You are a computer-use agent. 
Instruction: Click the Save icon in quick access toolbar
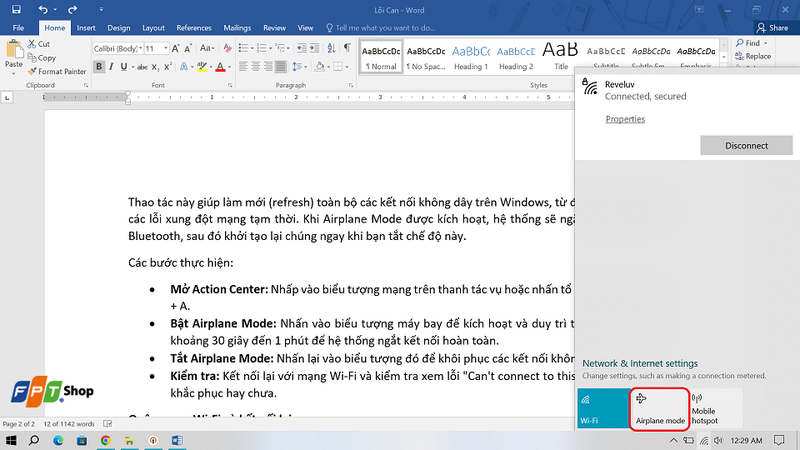[x=16, y=9]
